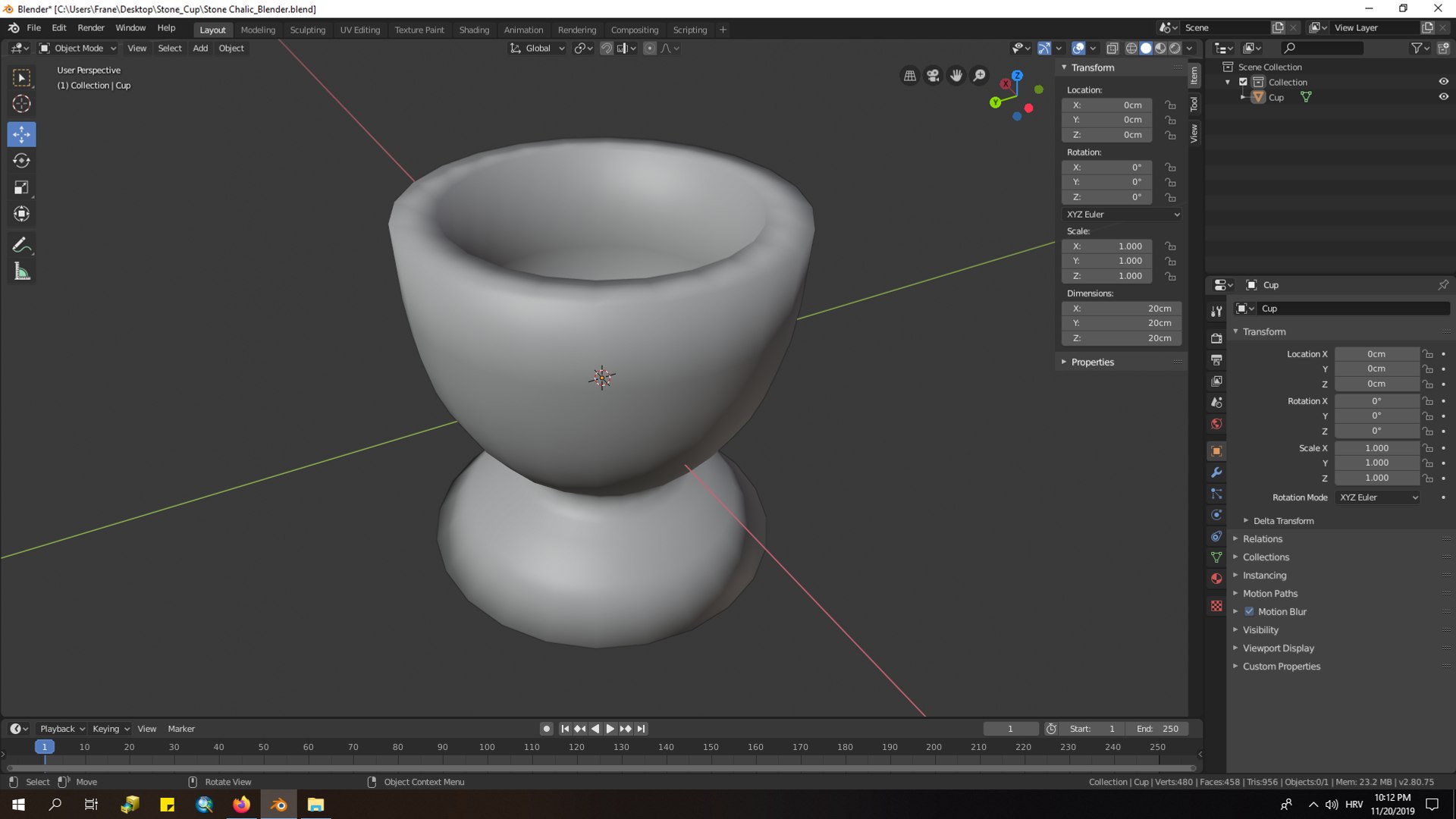Open the Object Data mesh tab

[x=1216, y=557]
